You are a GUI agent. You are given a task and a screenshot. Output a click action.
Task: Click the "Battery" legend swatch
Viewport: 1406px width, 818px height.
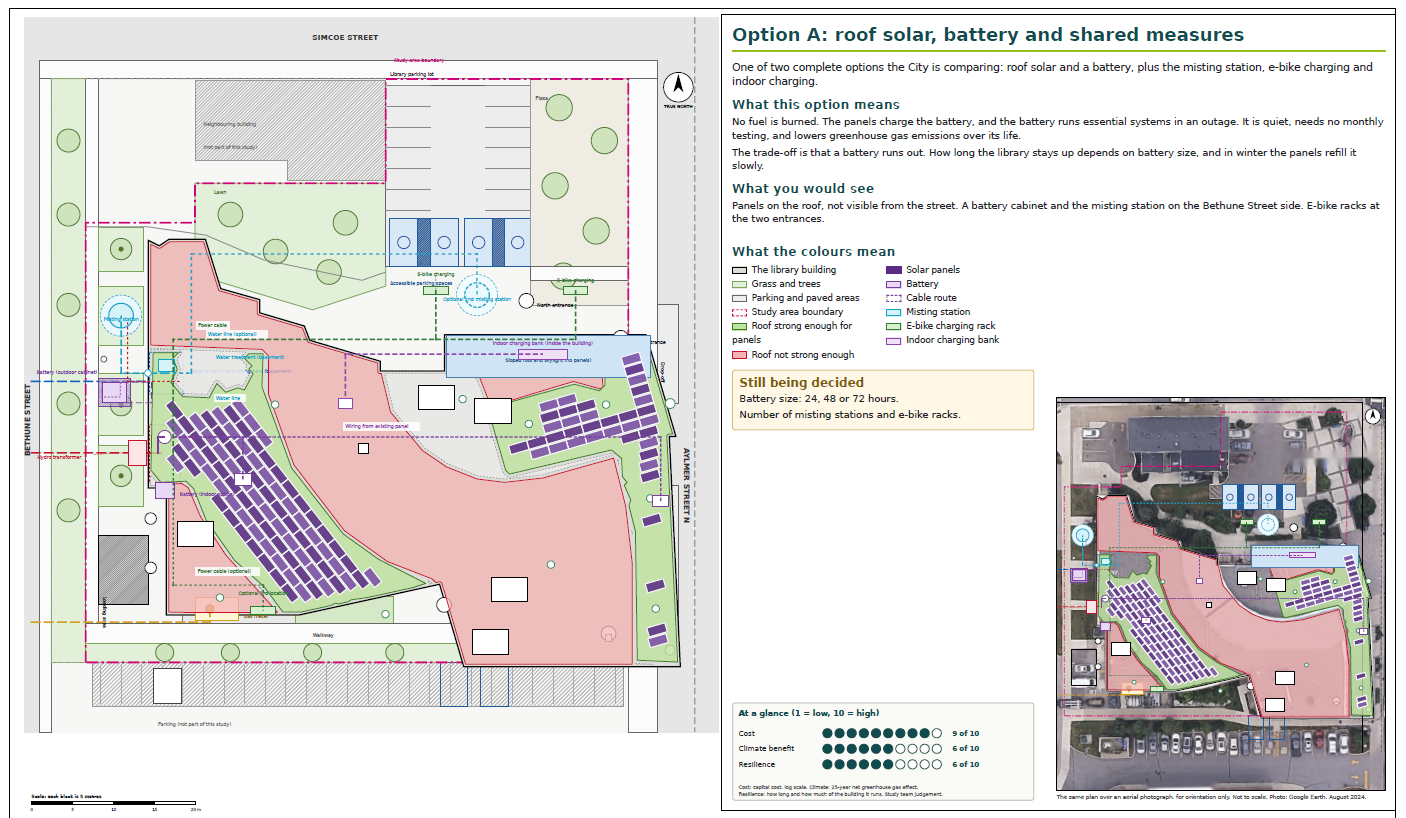895,284
